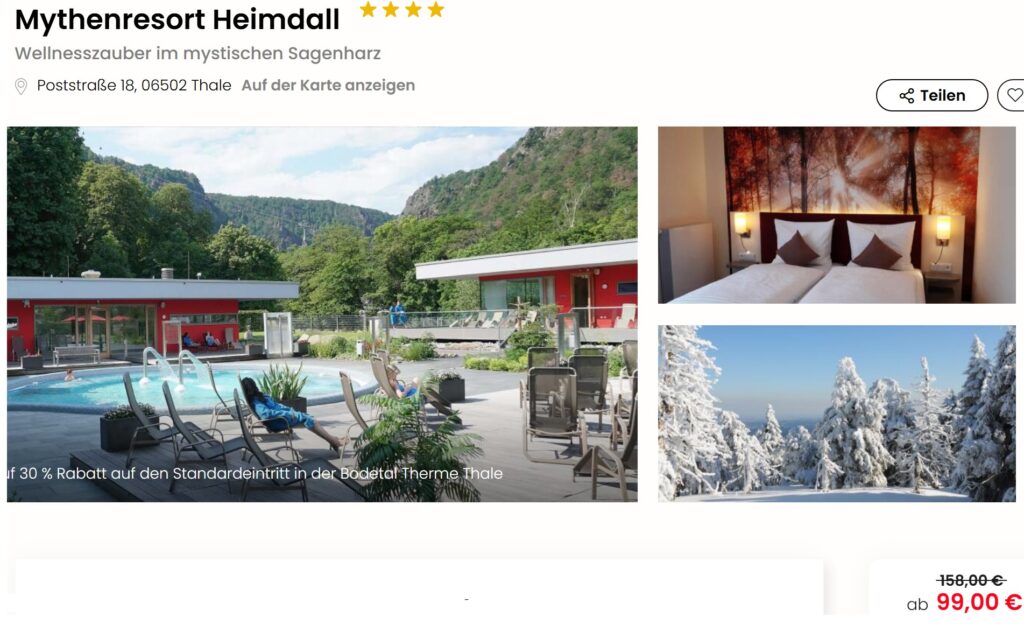Click the fourth gold rating star
Viewport: 1024px width, 624px height.
click(x=436, y=9)
